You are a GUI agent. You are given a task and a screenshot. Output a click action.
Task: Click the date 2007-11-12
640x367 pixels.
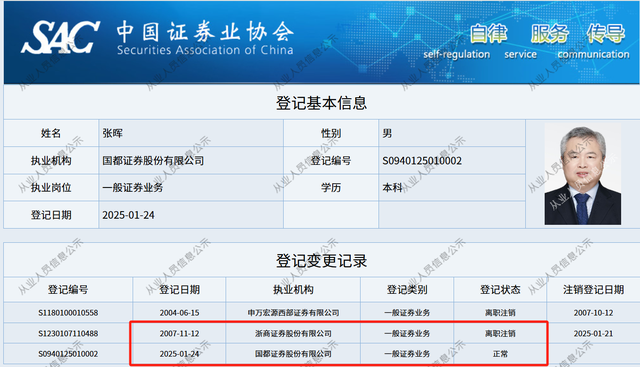click(x=179, y=334)
